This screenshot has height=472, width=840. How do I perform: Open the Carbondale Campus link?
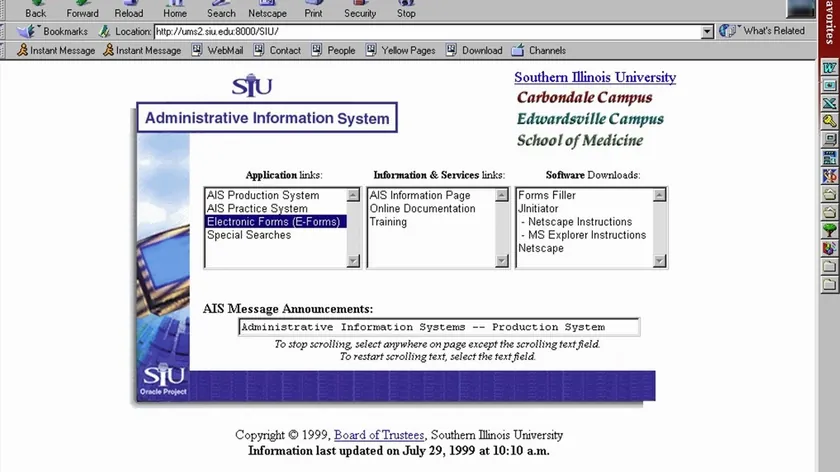(x=584, y=98)
